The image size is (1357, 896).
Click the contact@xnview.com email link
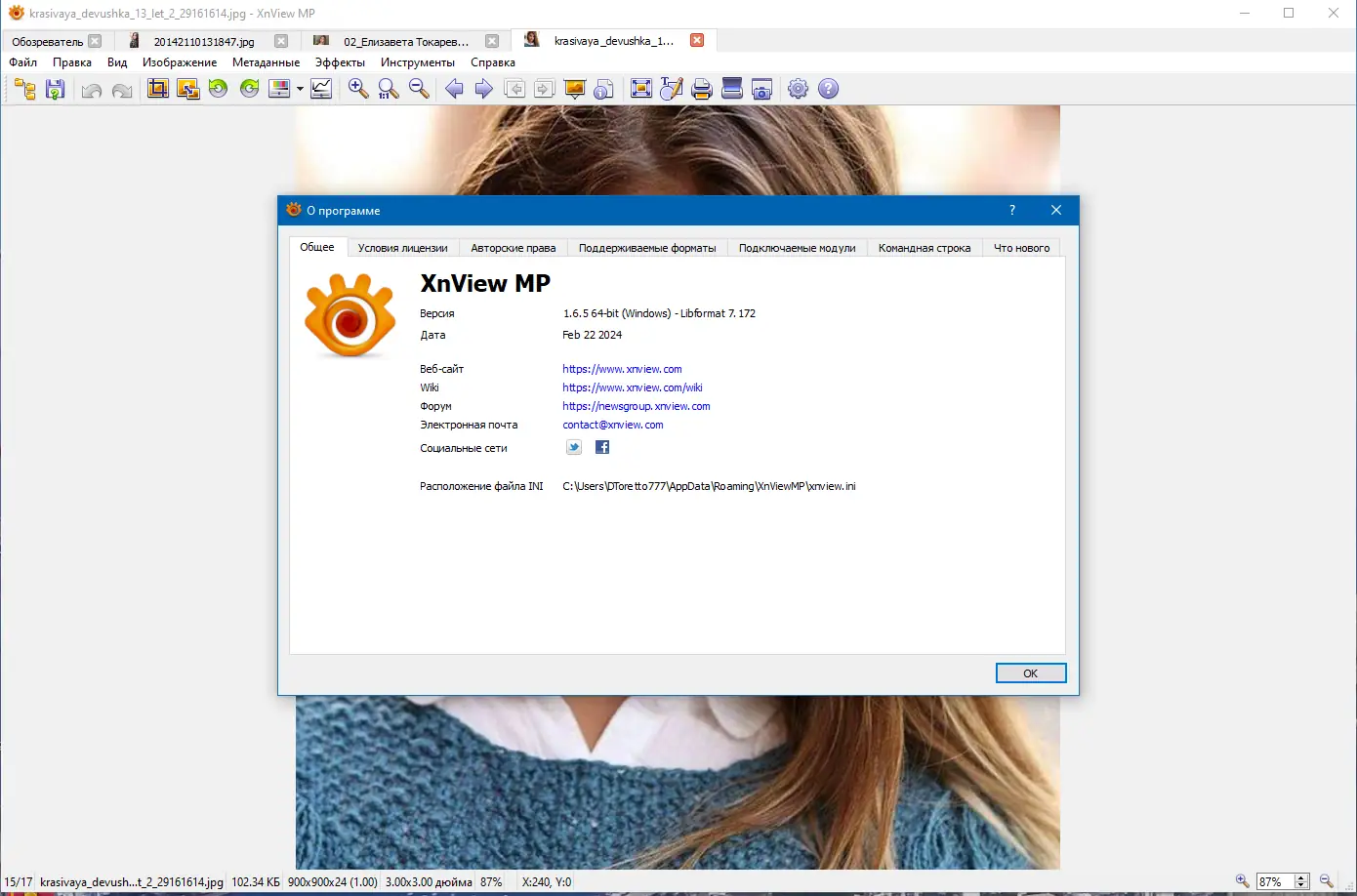pos(613,425)
